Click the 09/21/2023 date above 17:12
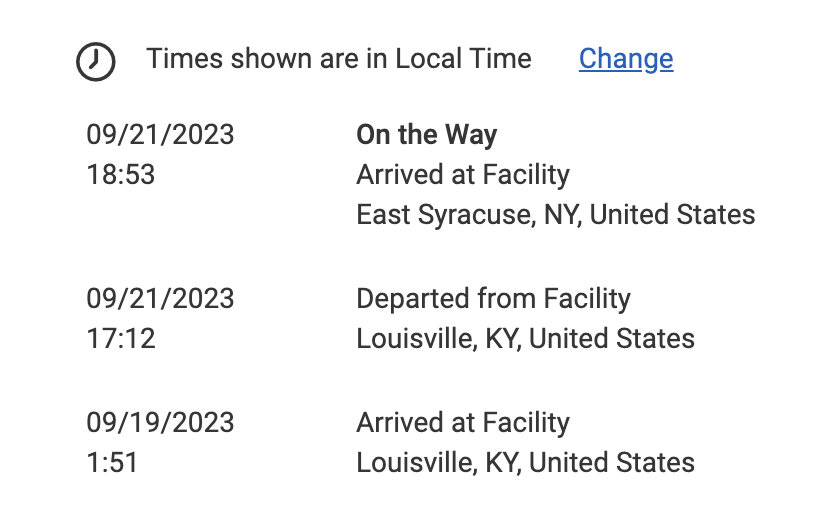The width and height of the screenshot is (834, 506). tap(160, 298)
